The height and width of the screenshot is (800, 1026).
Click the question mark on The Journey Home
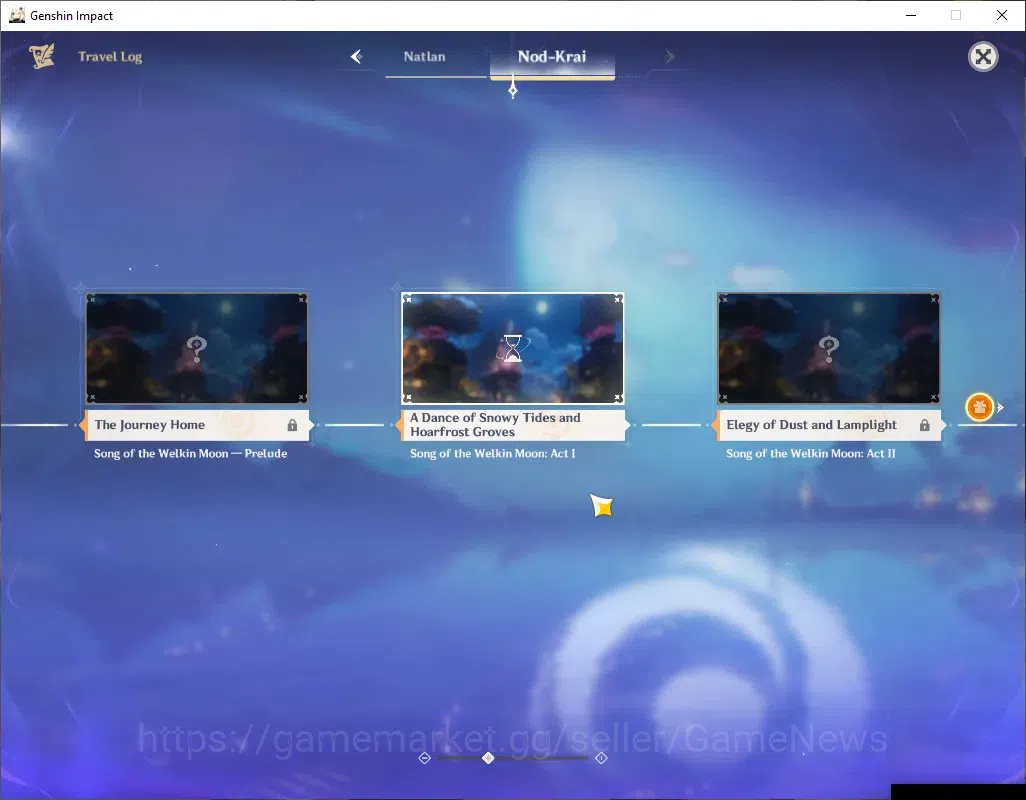pyautogui.click(x=196, y=349)
